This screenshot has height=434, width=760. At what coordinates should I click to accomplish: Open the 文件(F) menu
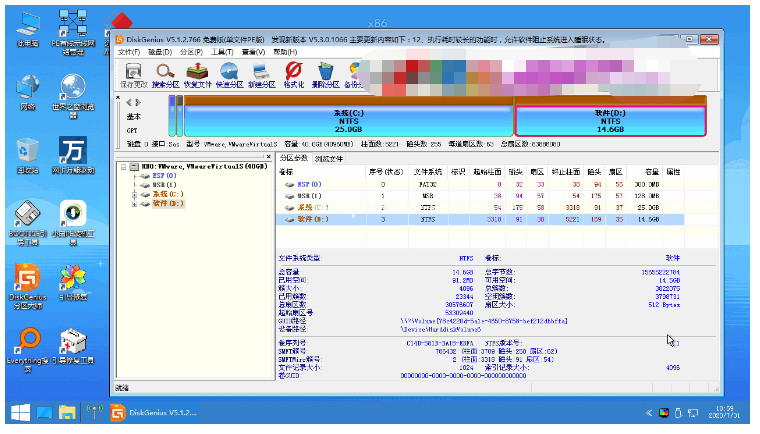[x=129, y=51]
